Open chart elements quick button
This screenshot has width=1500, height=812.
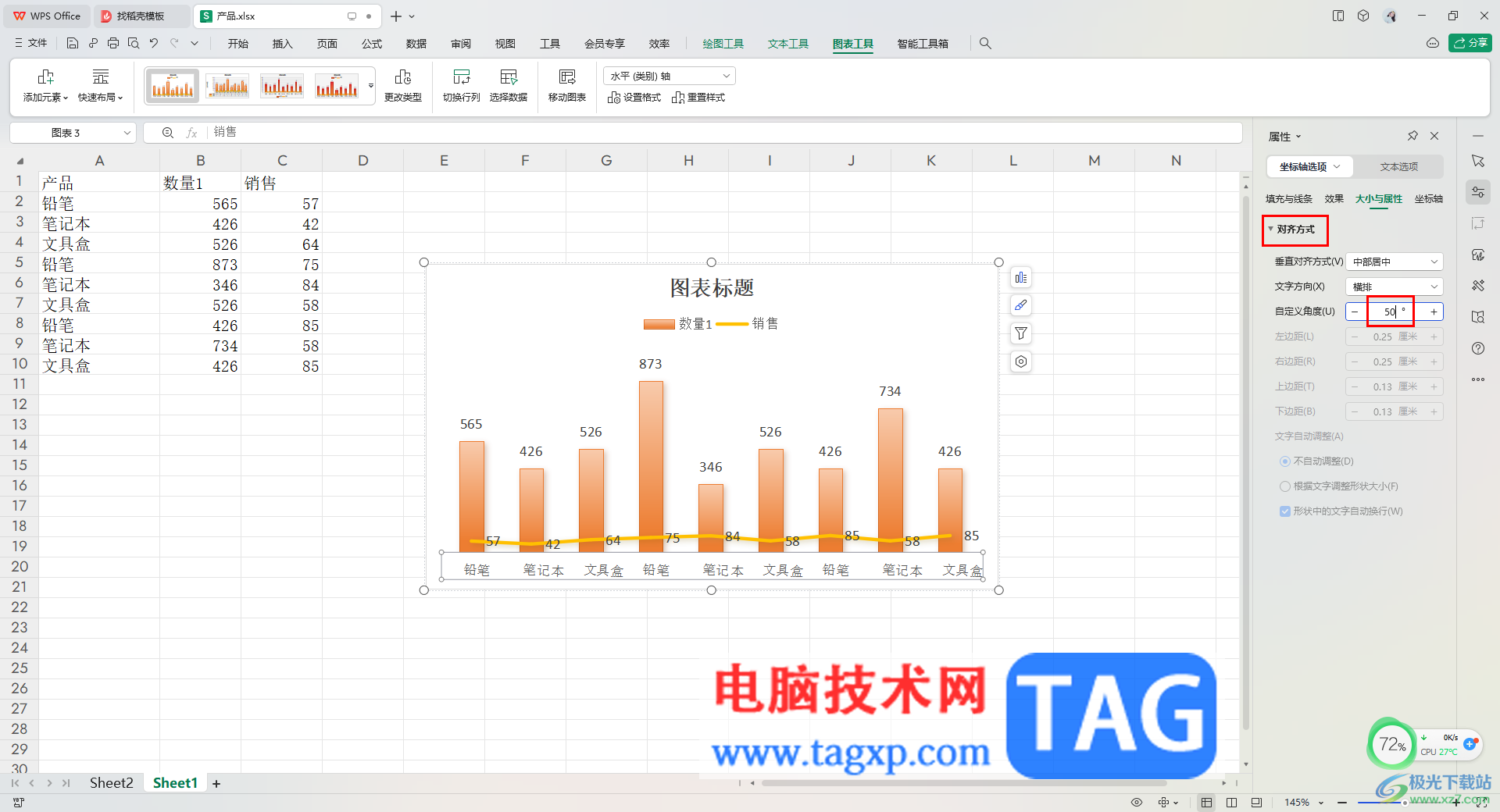point(1021,278)
